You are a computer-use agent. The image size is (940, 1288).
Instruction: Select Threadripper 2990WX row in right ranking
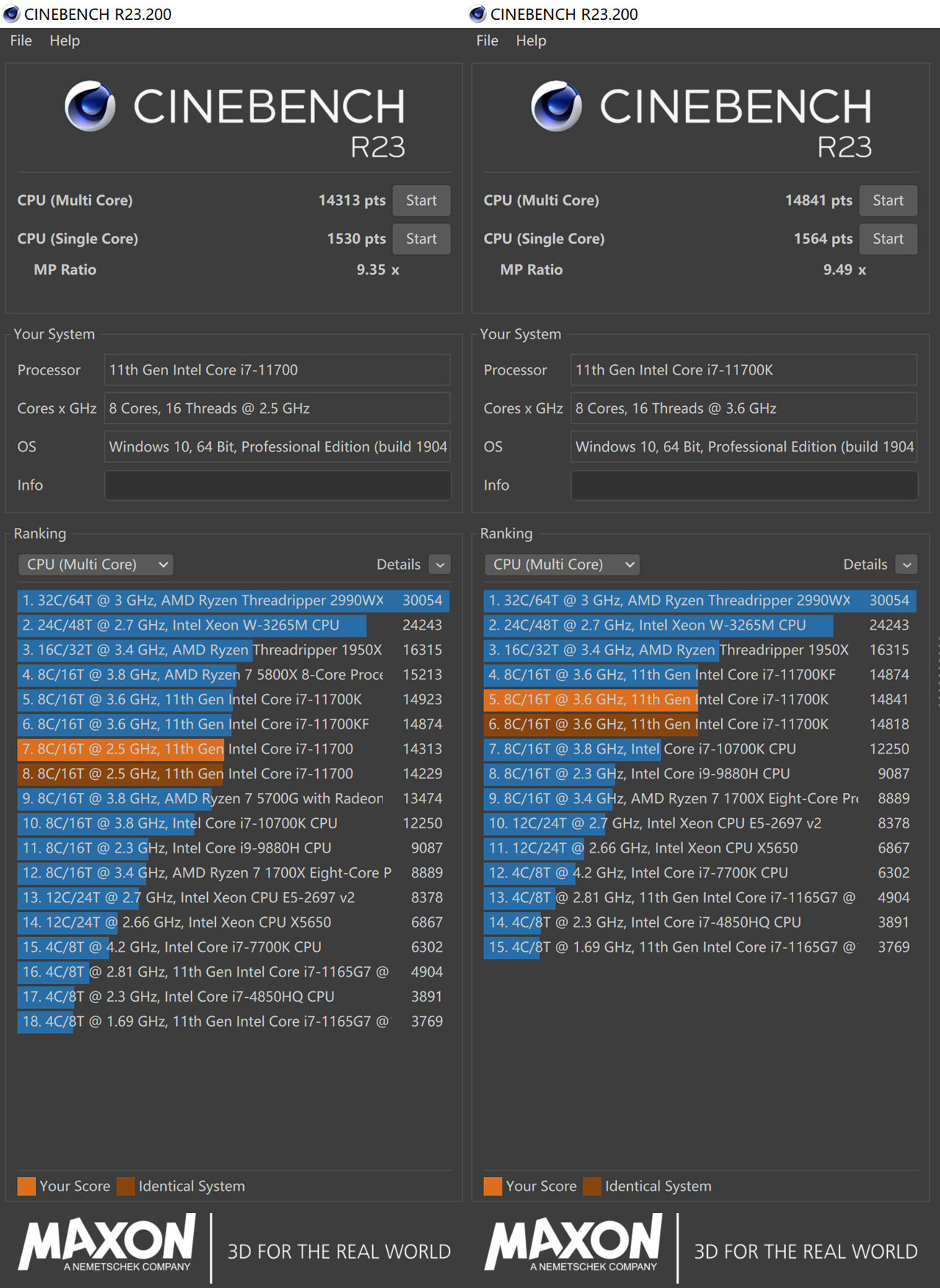click(x=700, y=601)
